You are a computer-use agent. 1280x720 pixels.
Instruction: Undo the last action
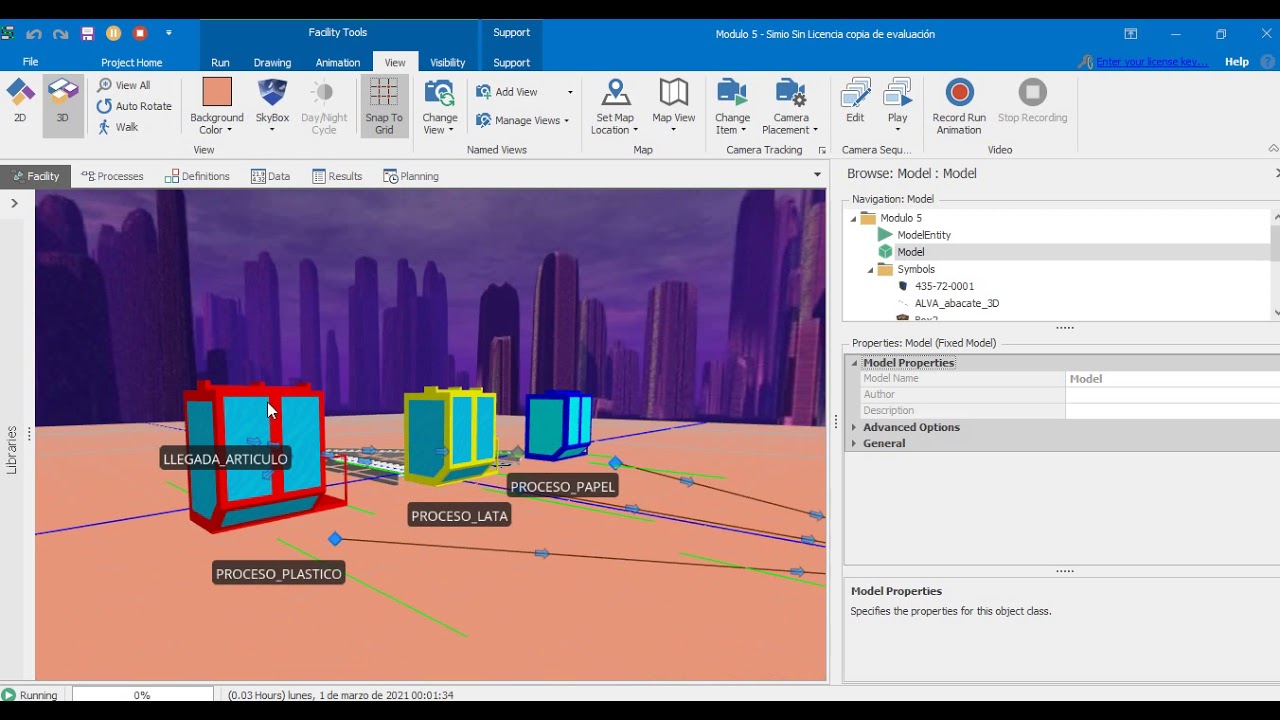(x=34, y=33)
